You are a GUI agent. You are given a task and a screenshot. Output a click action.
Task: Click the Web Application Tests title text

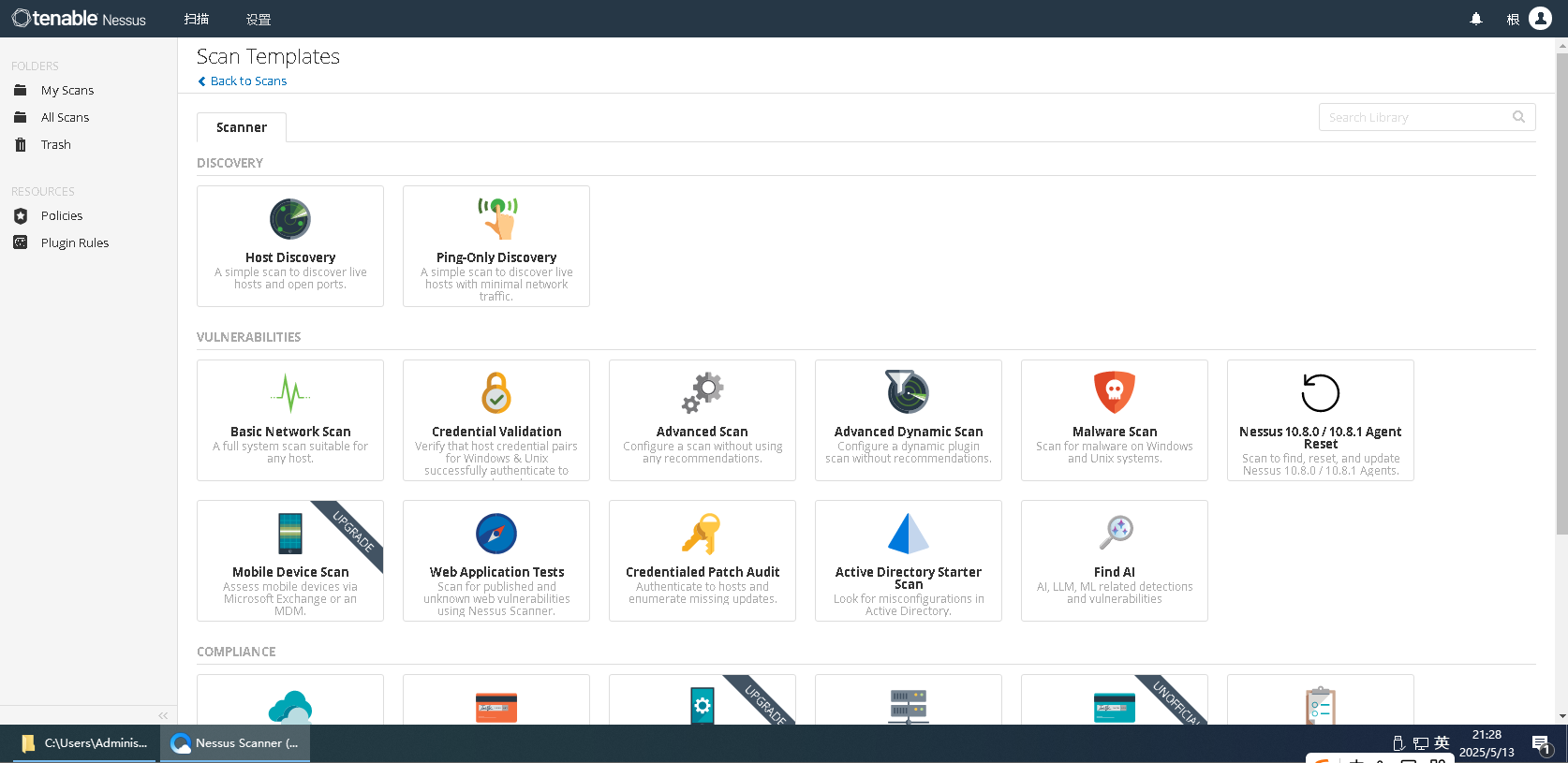point(496,572)
